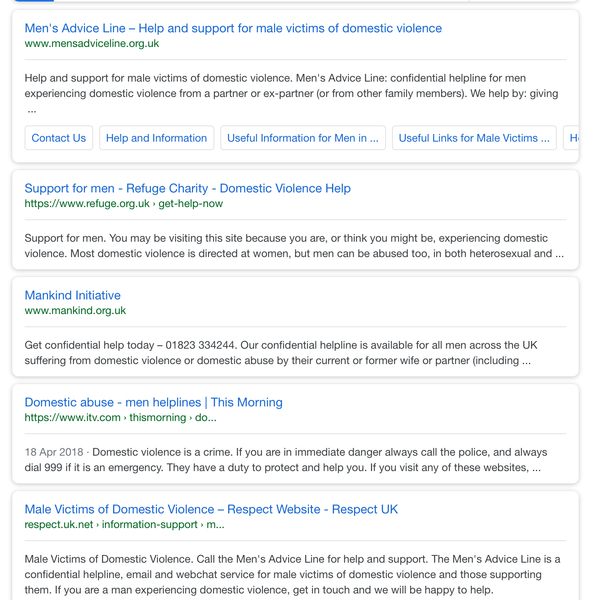Click the Men's Advice Line description snippet
Image resolution: width=591 pixels, height=600 pixels.
click(x=291, y=94)
